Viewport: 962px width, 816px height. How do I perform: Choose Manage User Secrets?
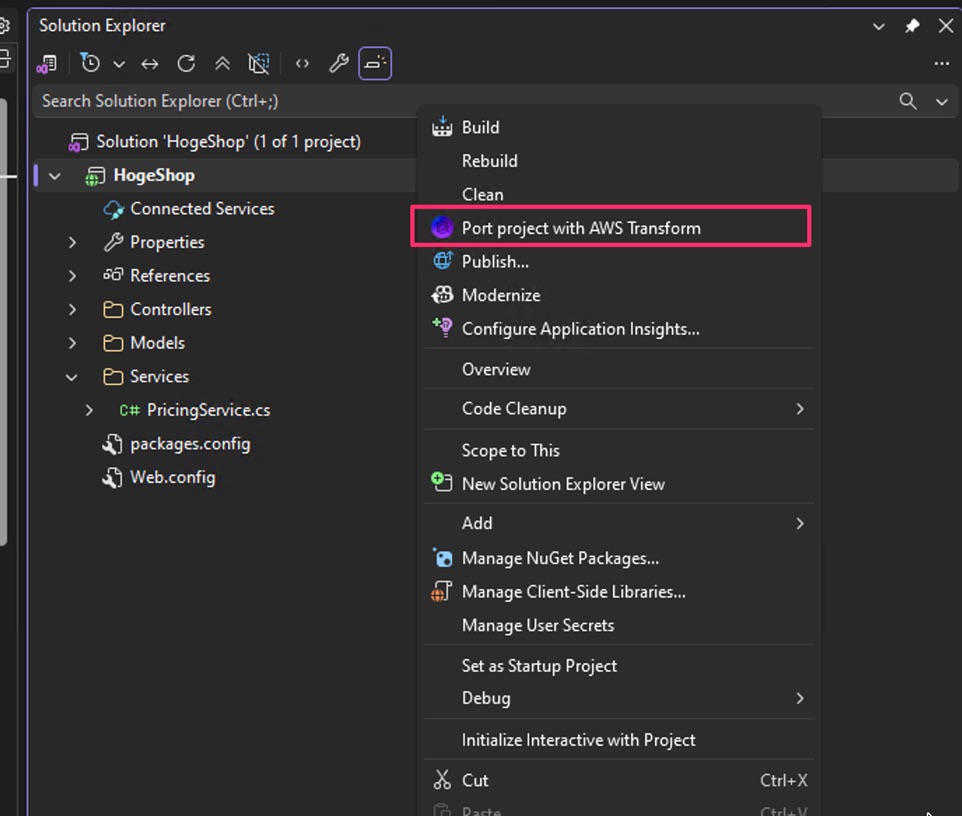pos(618,625)
